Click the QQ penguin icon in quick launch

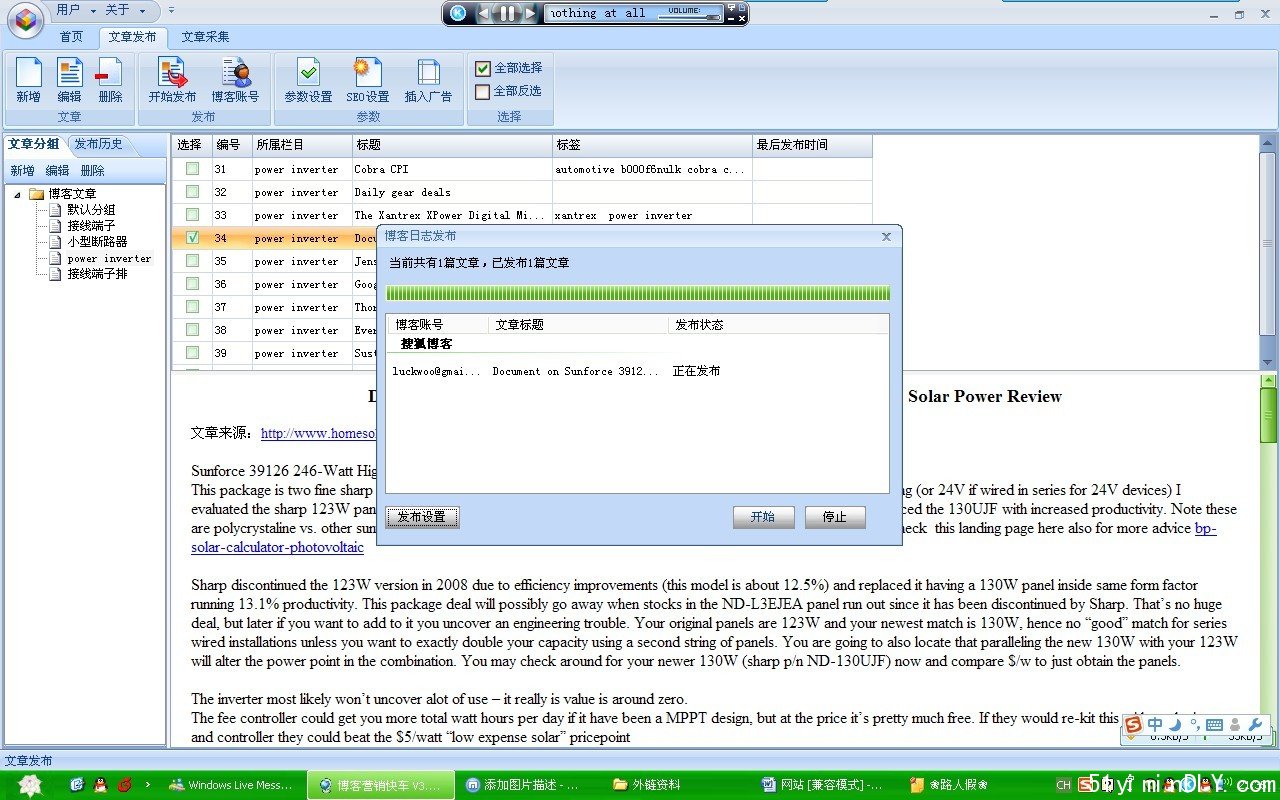(100, 785)
